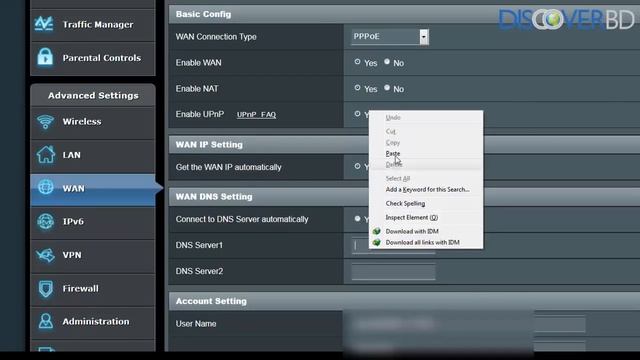This screenshot has height=360, width=640.
Task: Click the DNS Server1 input field
Action: point(393,245)
